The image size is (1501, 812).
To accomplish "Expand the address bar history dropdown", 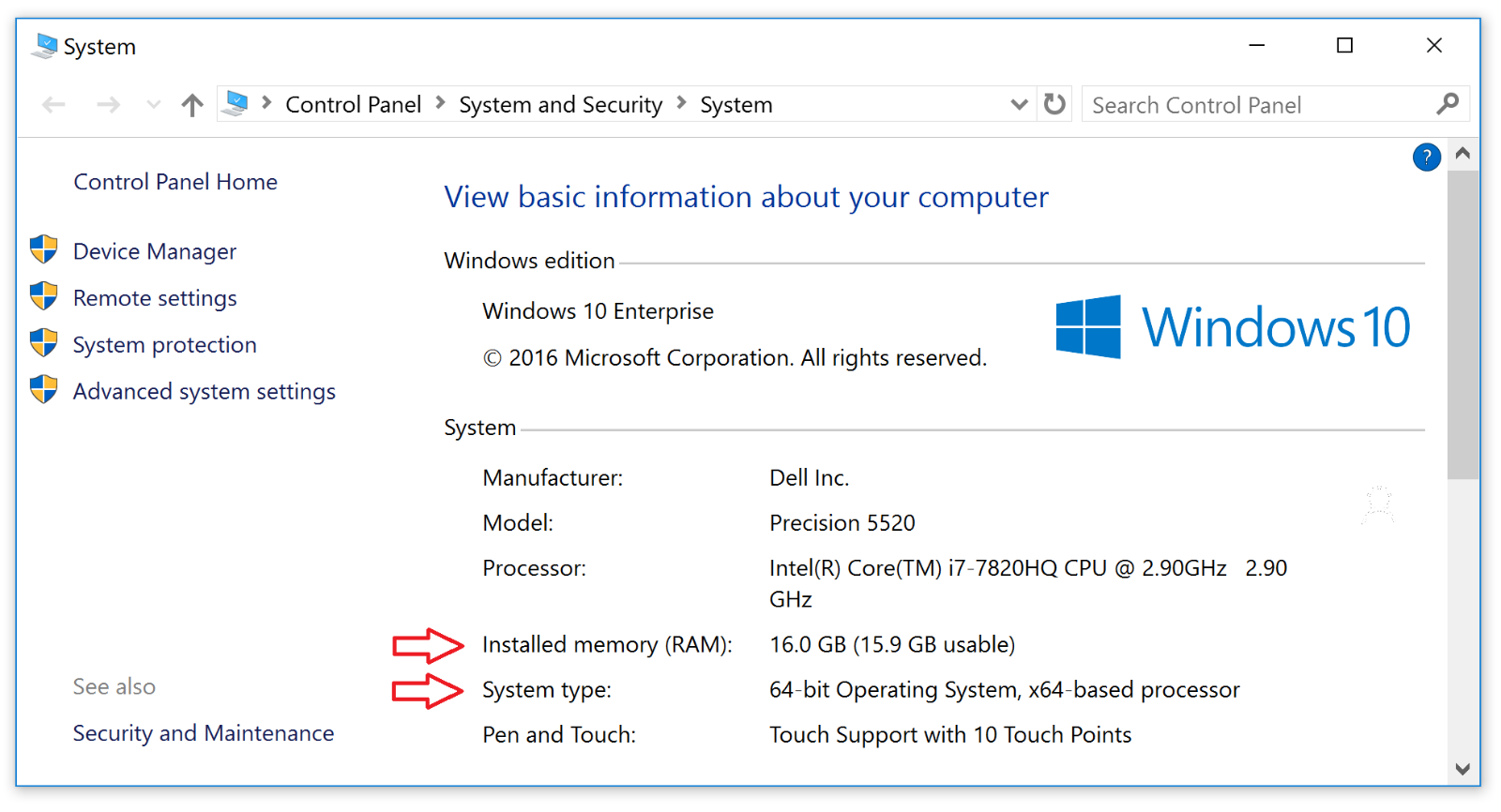I will (x=1019, y=104).
